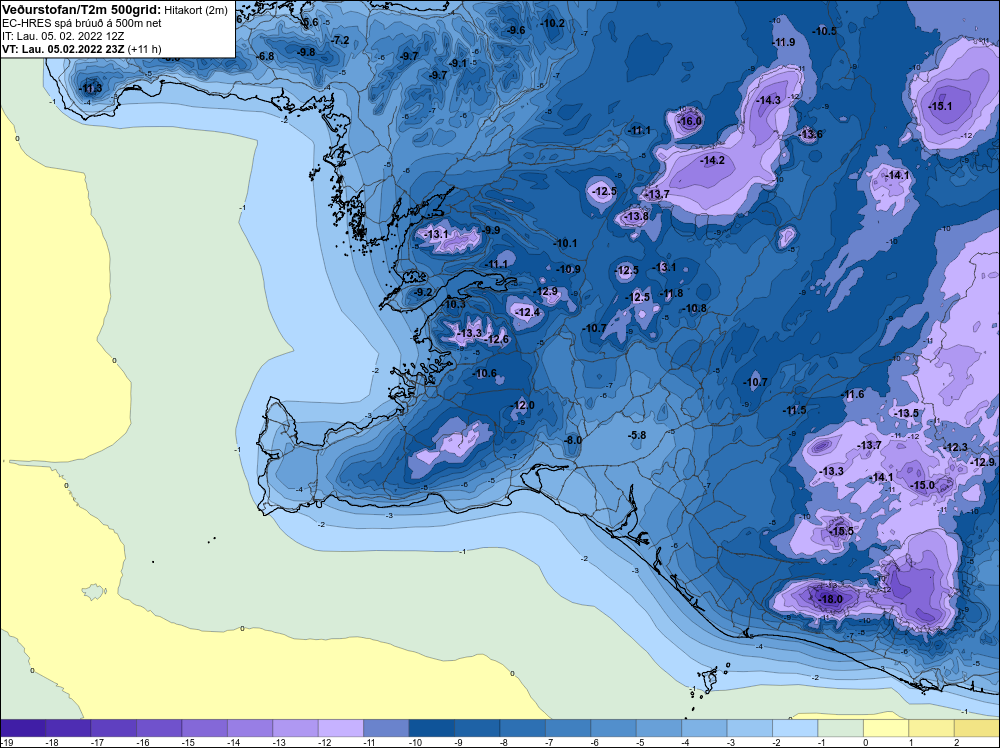Click the legend swatch between -2 and -1

[x=795, y=728]
